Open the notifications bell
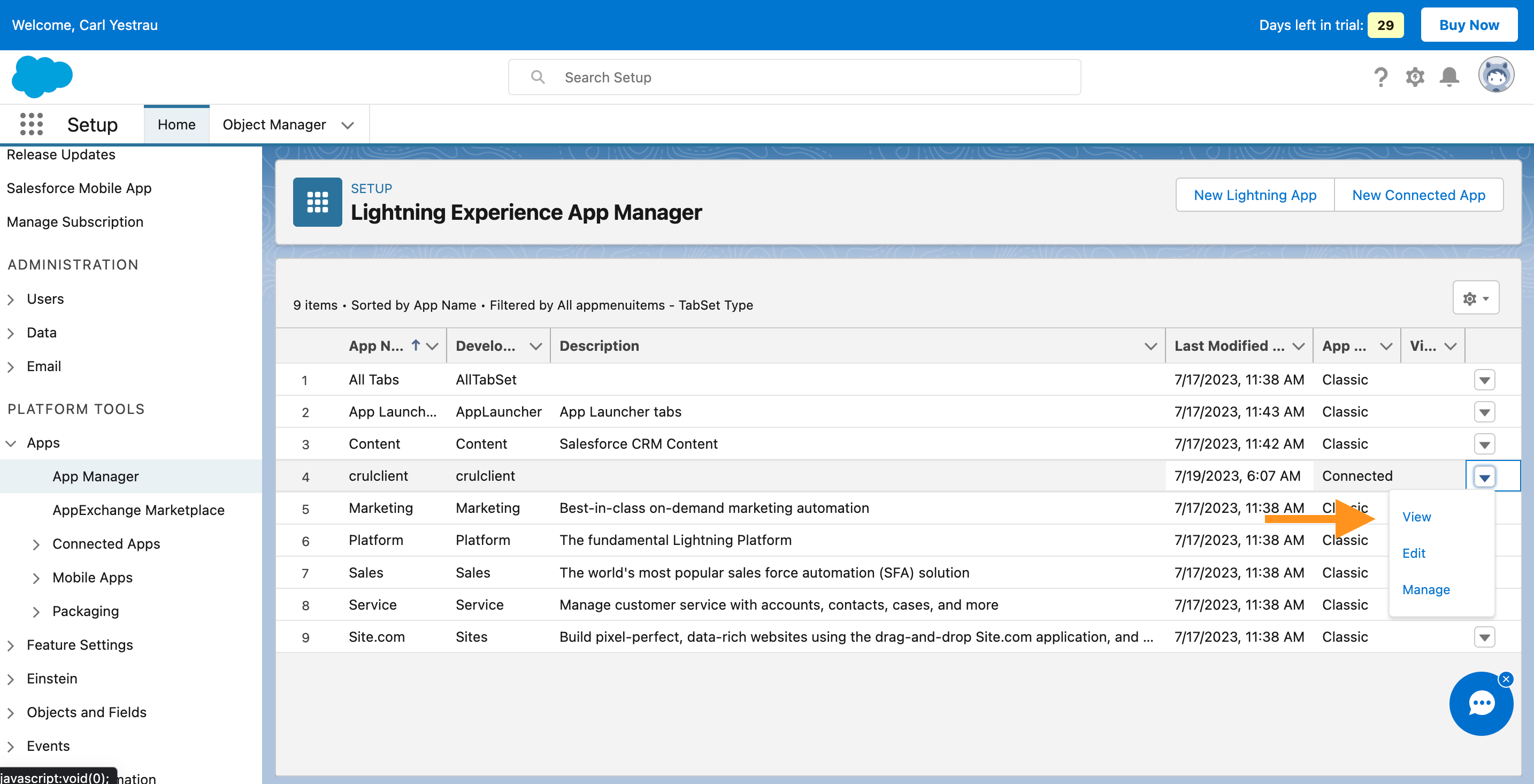 [1449, 78]
